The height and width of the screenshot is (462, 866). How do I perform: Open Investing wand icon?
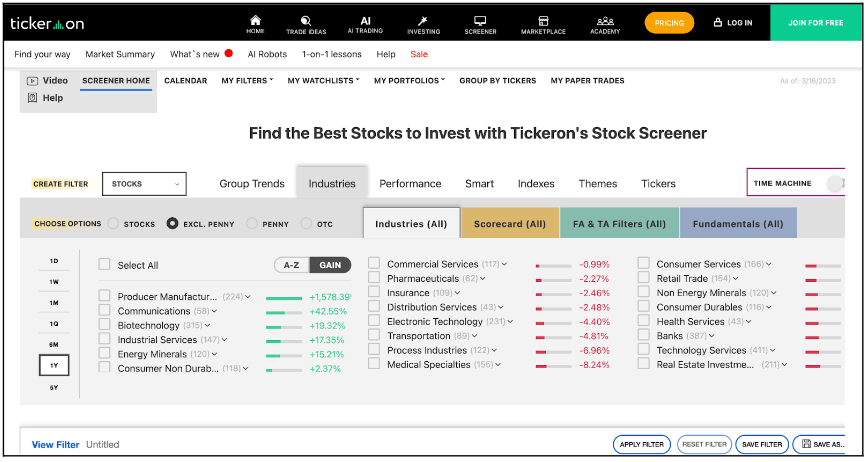coord(423,21)
